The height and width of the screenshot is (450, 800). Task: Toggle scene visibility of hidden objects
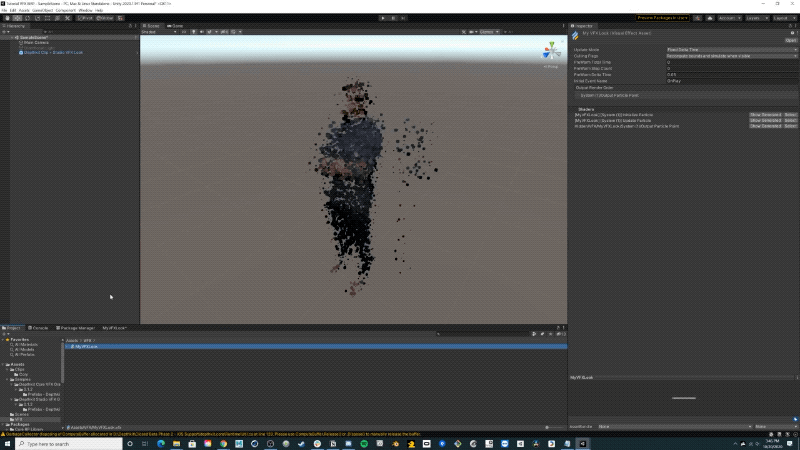224,32
